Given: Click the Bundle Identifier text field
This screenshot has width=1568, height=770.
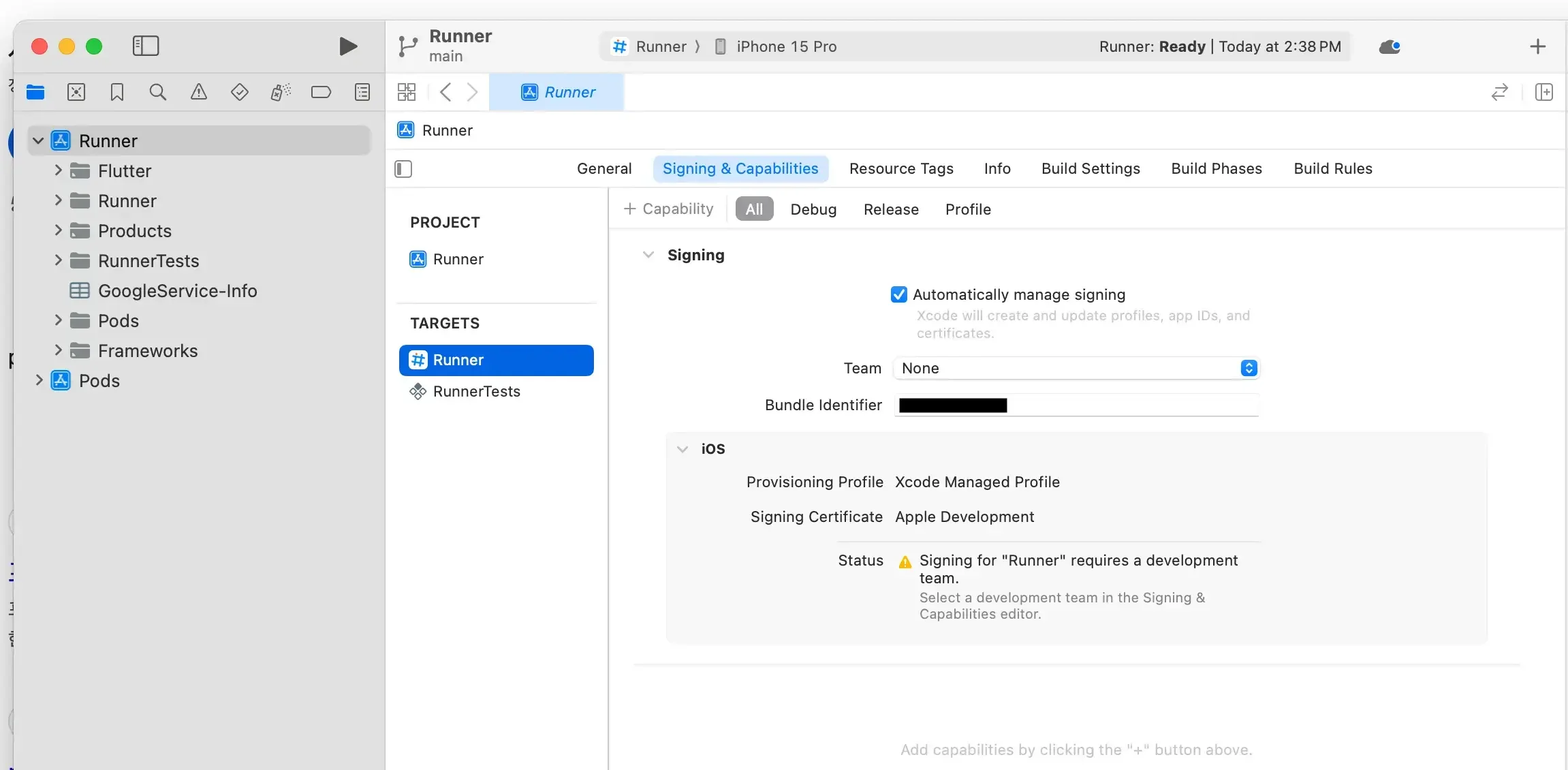Looking at the screenshot, I should click(x=1076, y=405).
